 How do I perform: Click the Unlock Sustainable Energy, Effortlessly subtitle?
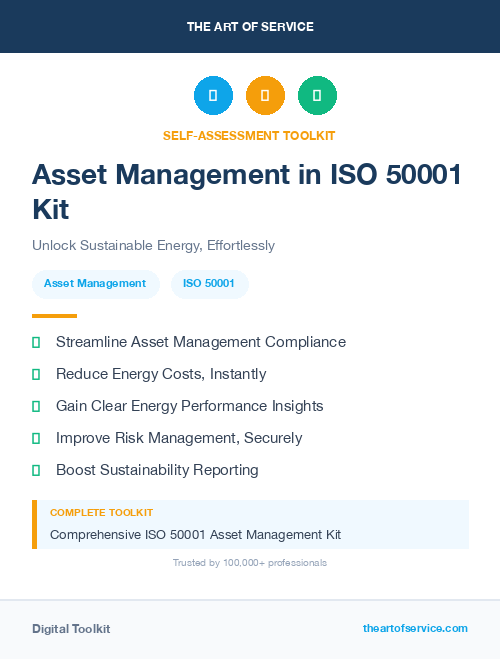click(153, 245)
